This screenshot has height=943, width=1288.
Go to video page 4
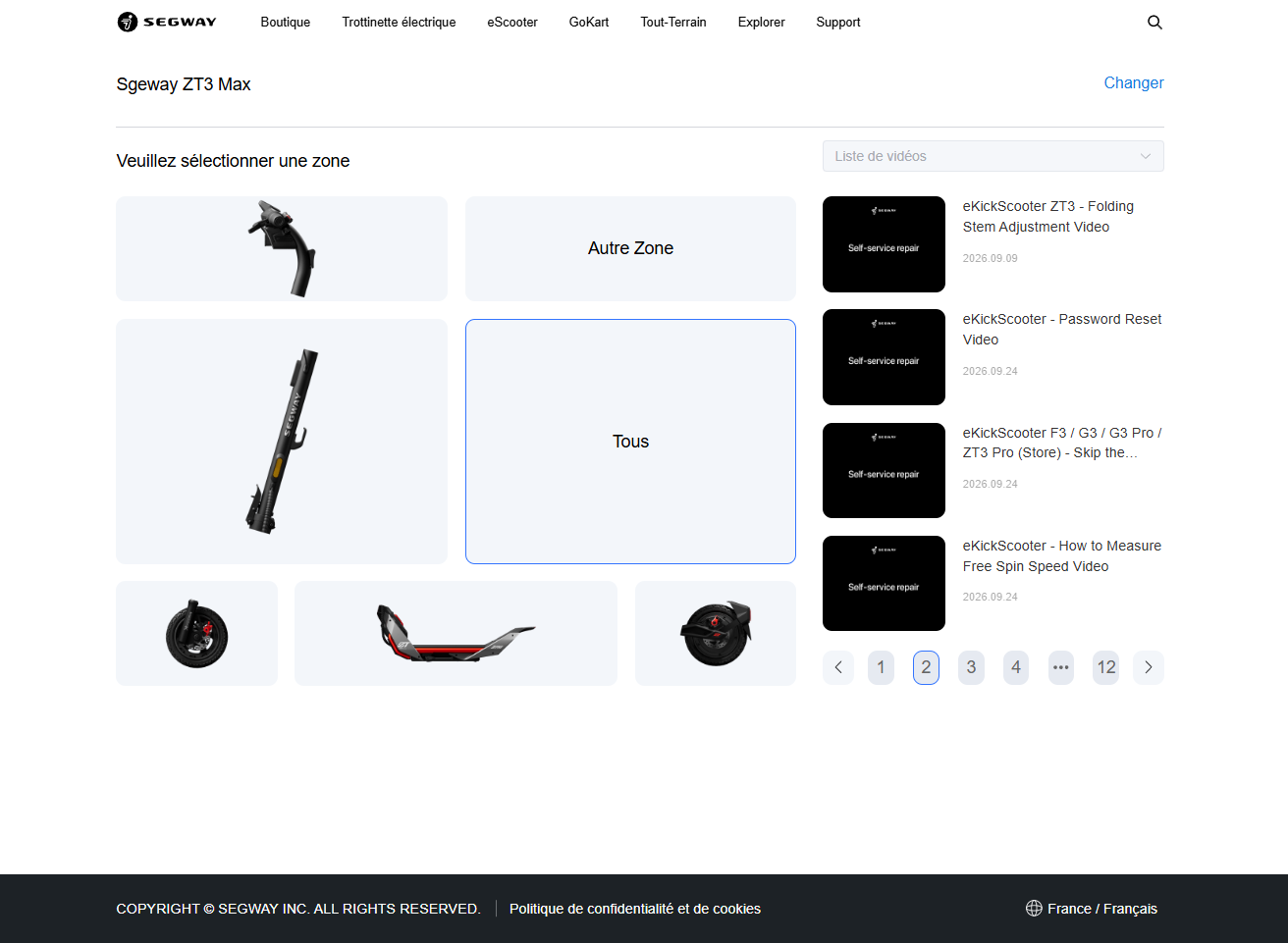(x=1016, y=667)
